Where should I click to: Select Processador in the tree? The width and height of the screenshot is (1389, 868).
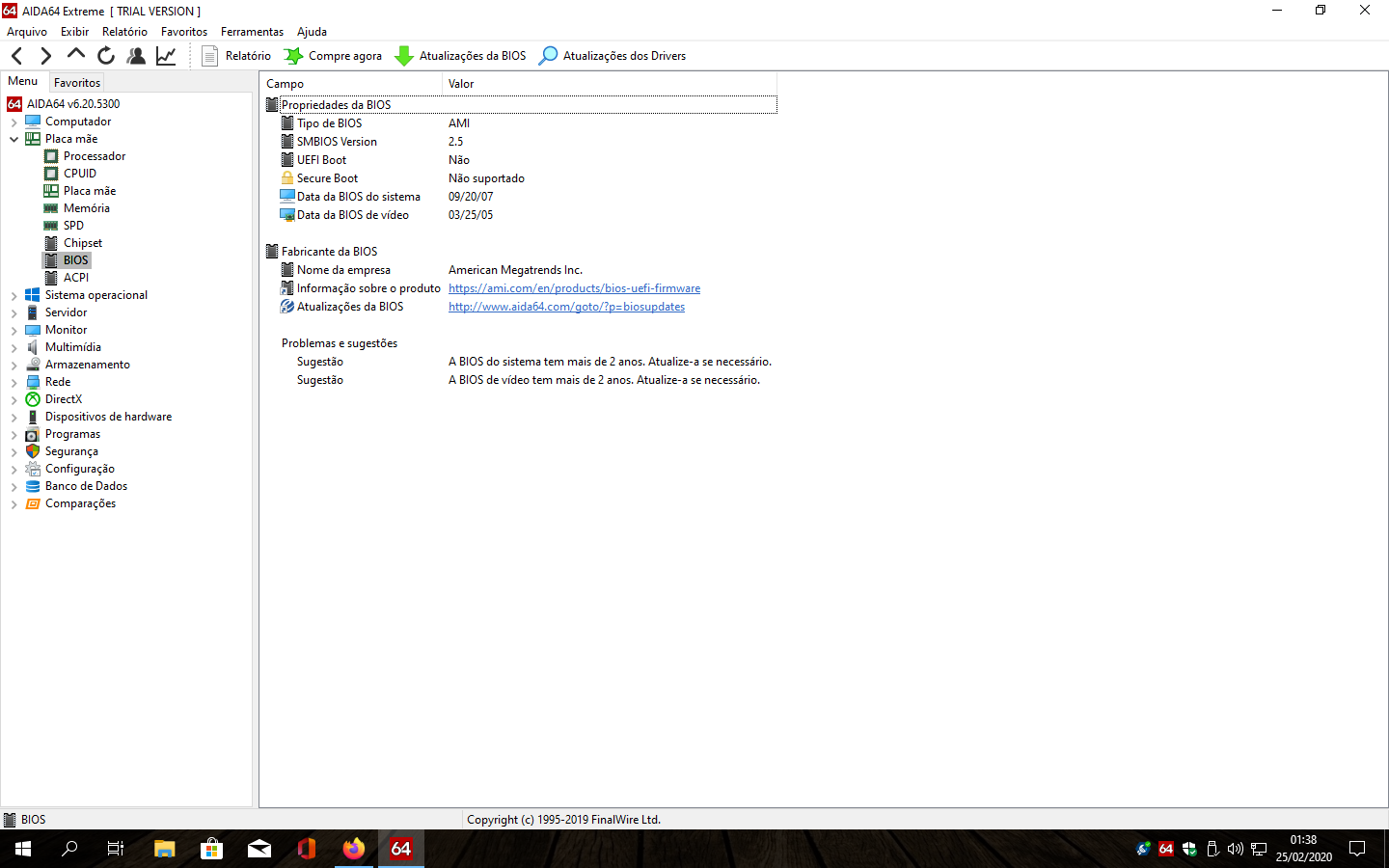[95, 156]
